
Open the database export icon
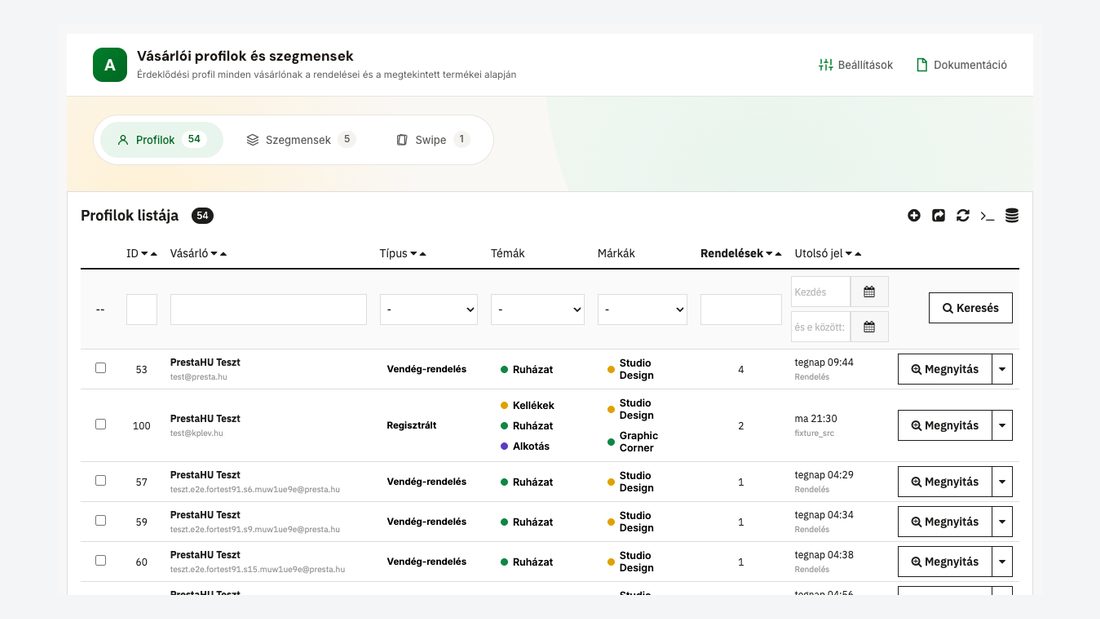(x=1012, y=215)
